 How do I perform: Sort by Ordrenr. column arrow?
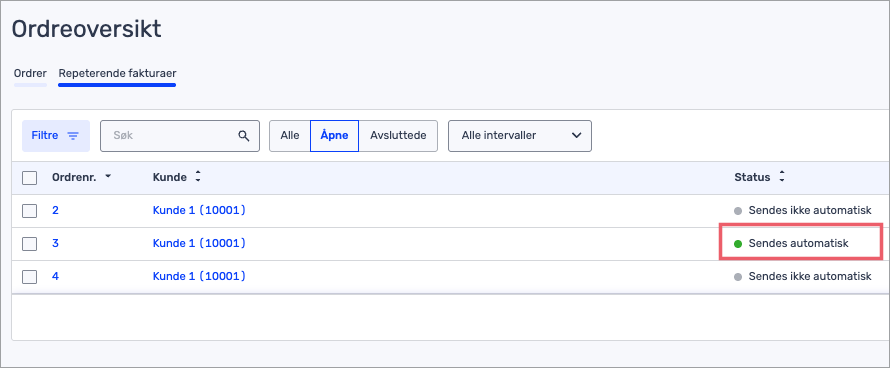coord(108,177)
